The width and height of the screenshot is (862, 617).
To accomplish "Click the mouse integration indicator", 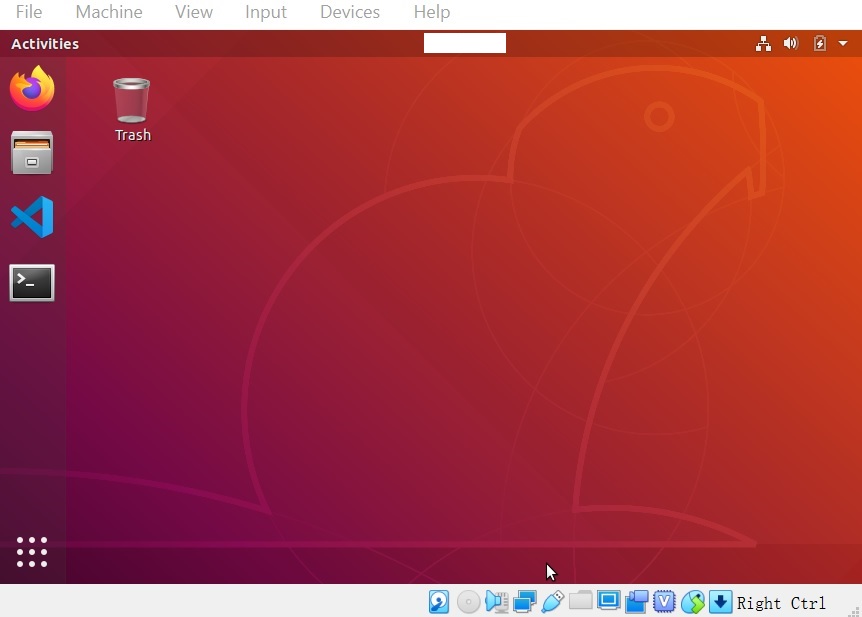I will [x=693, y=603].
